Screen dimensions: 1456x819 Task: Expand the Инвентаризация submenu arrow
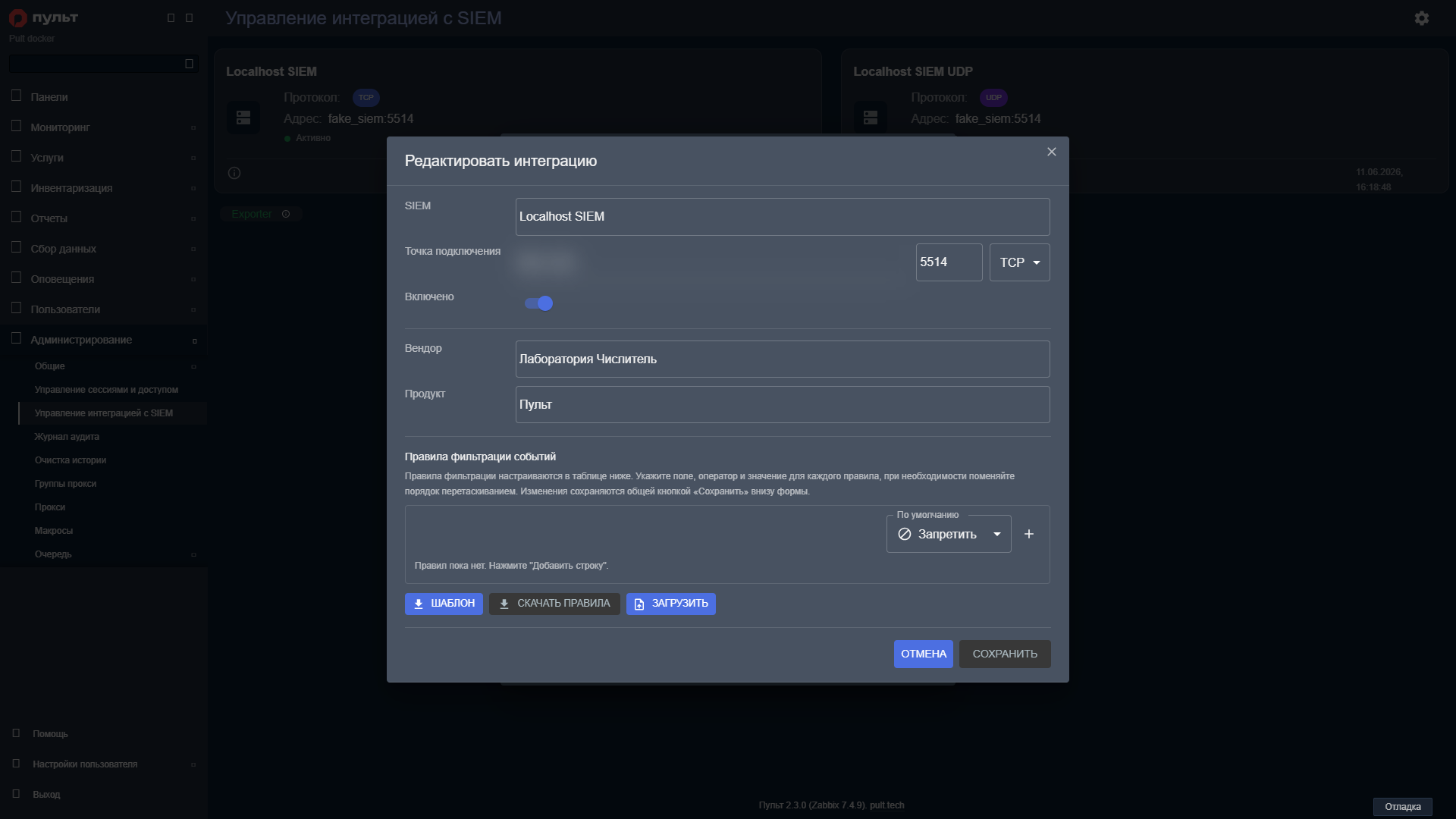(x=193, y=188)
